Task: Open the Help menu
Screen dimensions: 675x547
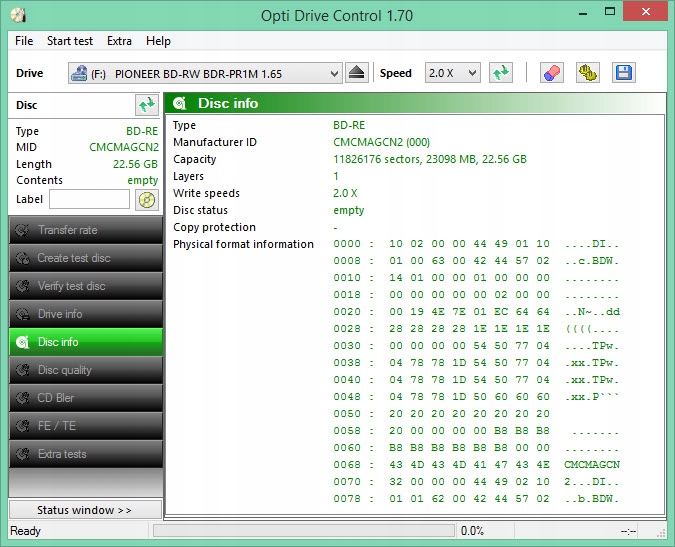Action: click(158, 41)
